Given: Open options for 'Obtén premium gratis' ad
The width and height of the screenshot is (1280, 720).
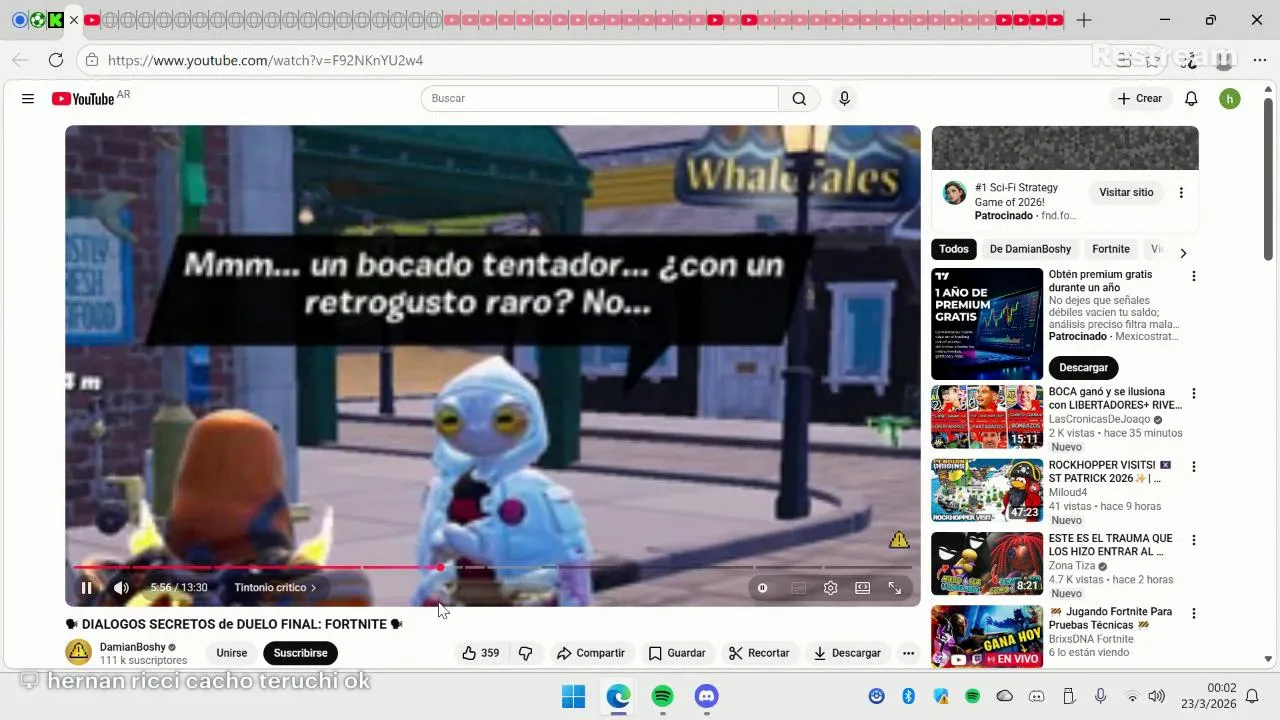Looking at the screenshot, I should click(1193, 276).
